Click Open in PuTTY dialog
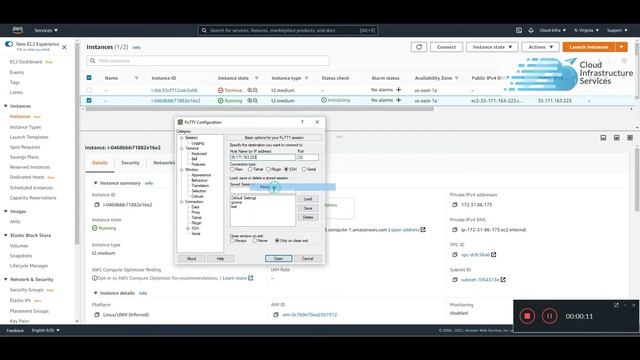The height and width of the screenshot is (360, 640). [x=278, y=259]
